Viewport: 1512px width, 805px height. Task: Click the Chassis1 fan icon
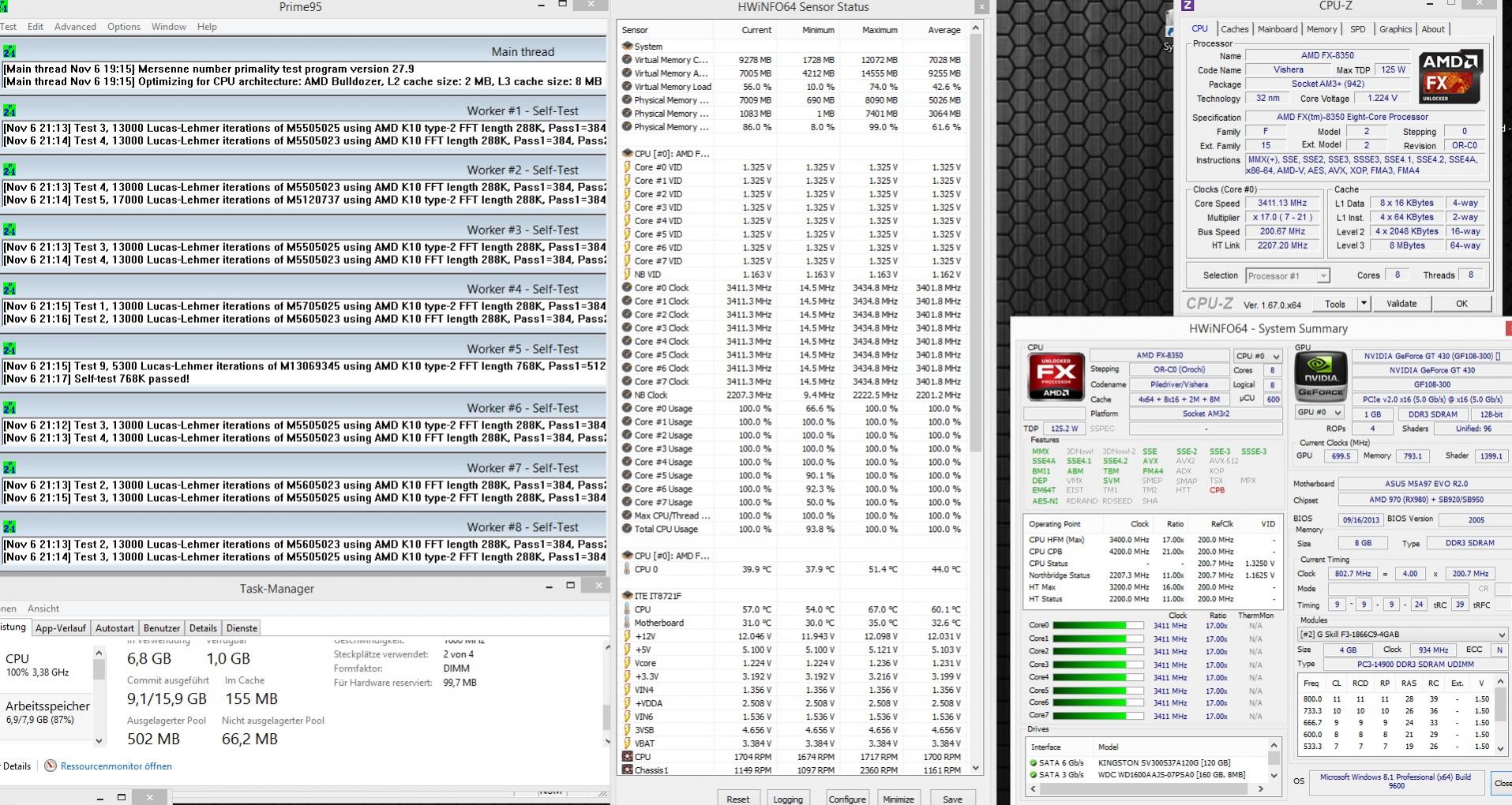pos(627,770)
